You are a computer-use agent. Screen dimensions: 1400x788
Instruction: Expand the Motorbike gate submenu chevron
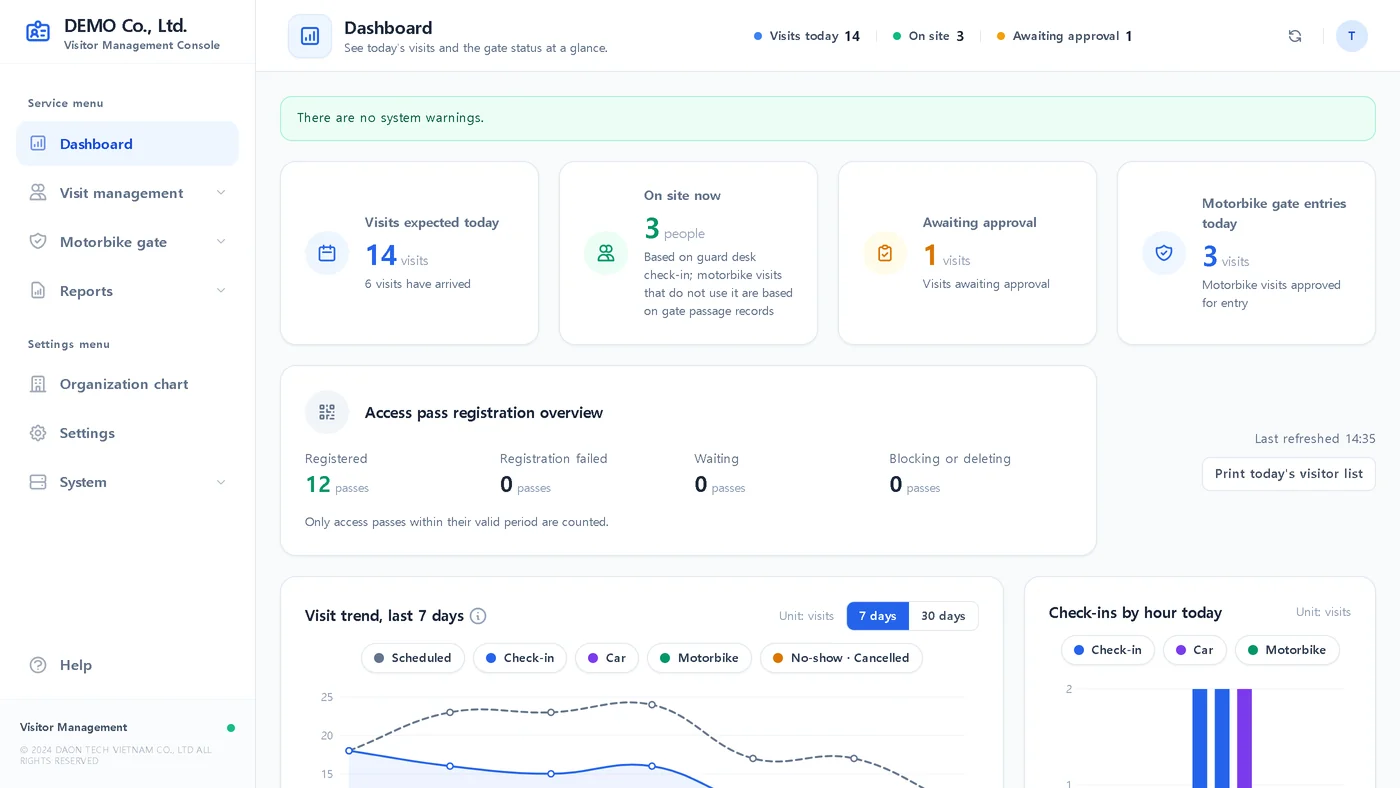(221, 241)
